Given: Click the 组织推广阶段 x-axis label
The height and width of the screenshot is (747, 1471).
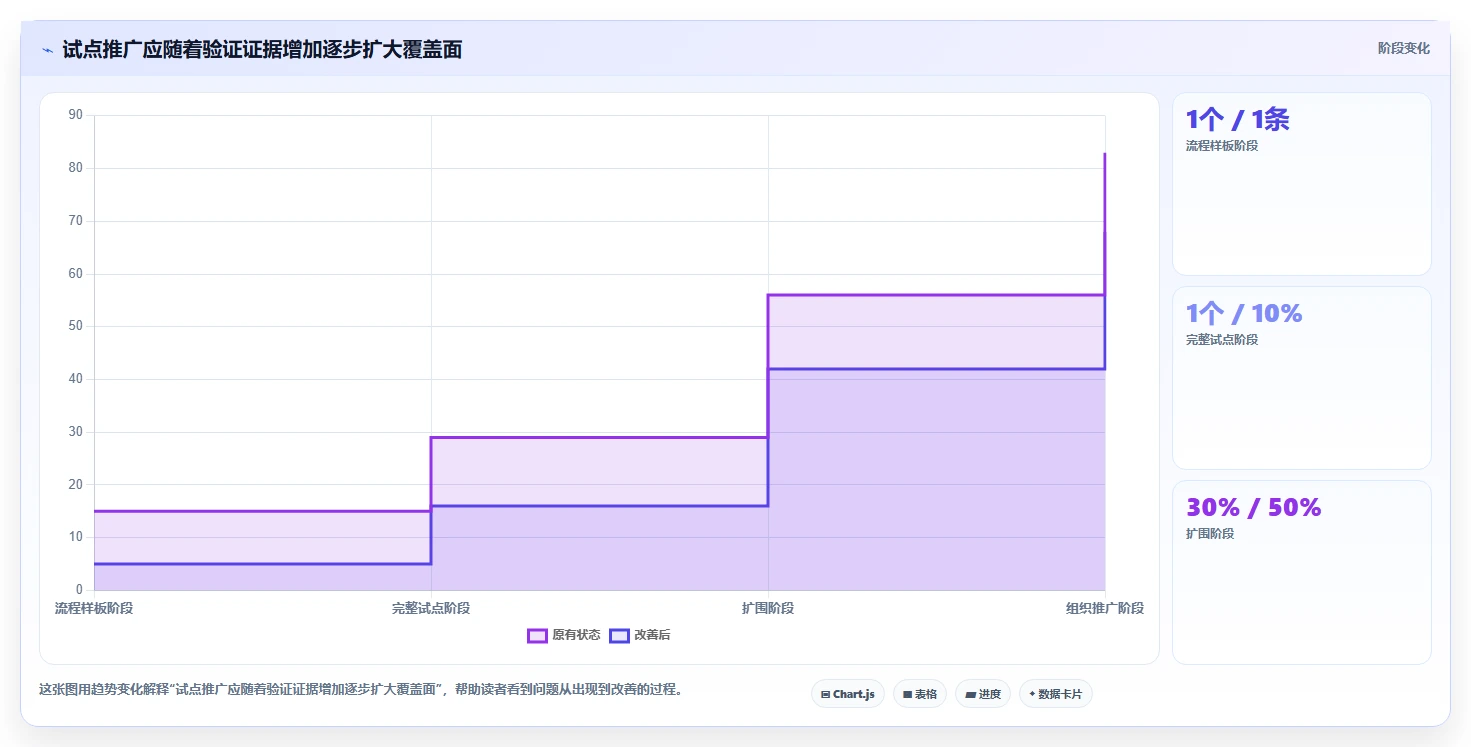Looking at the screenshot, I should [x=1105, y=608].
